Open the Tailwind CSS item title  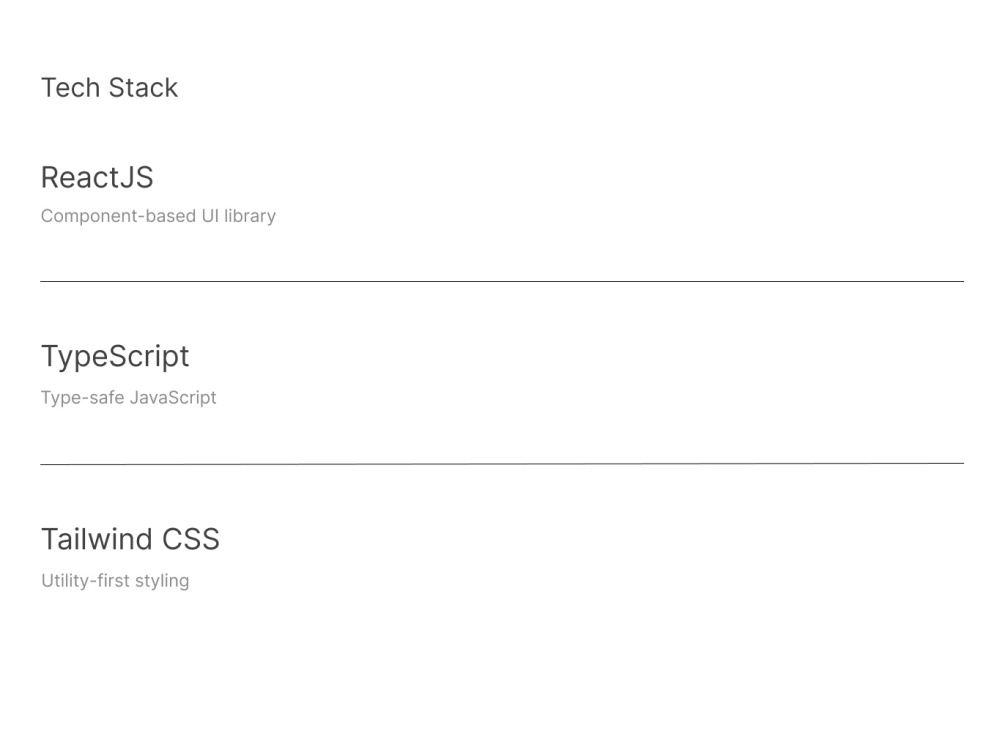coord(131,540)
